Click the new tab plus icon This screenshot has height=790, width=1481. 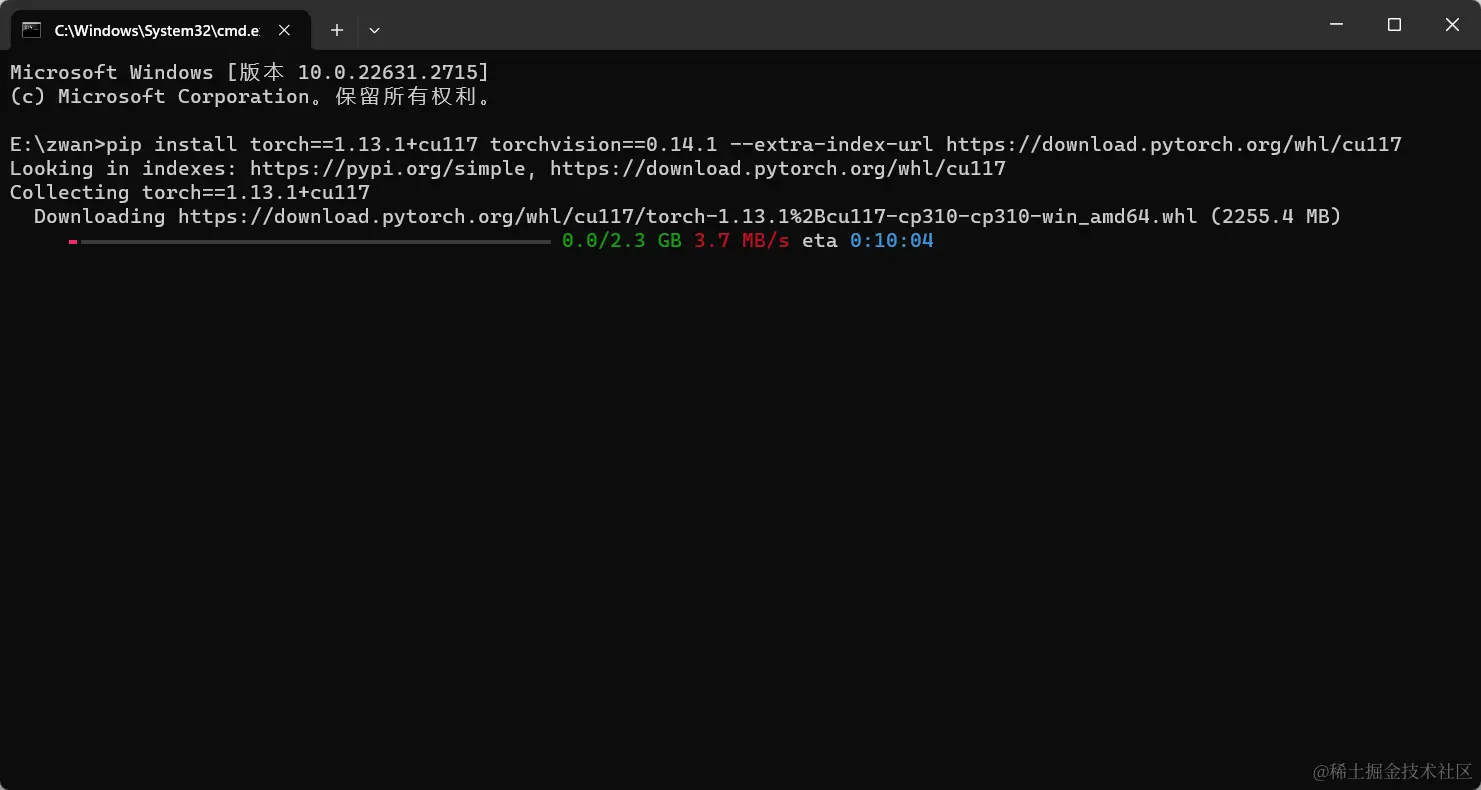pyautogui.click(x=336, y=30)
